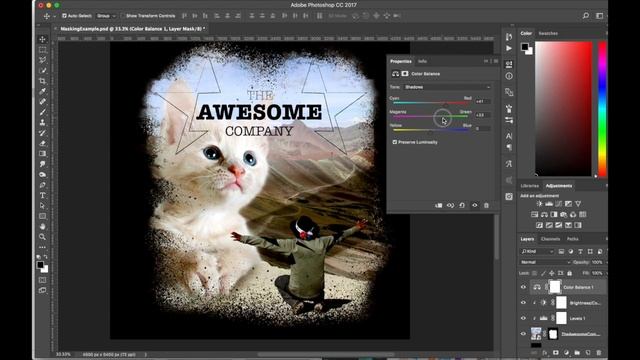This screenshot has height=360, width=640.
Task: Open the Tone dropdown showing Shadows
Action: click(x=447, y=87)
